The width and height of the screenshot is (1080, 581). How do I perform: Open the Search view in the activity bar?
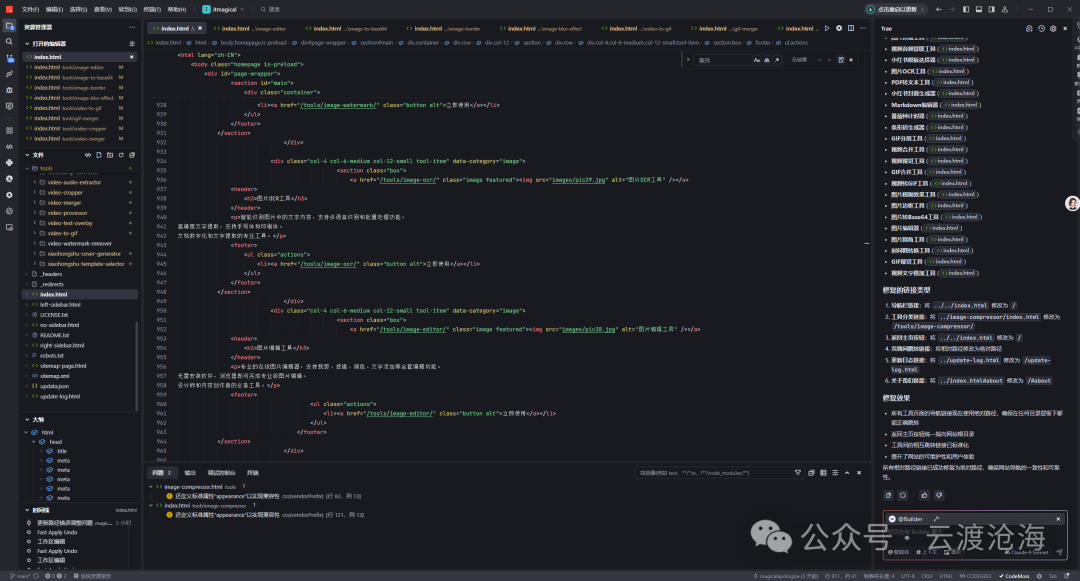[10, 42]
